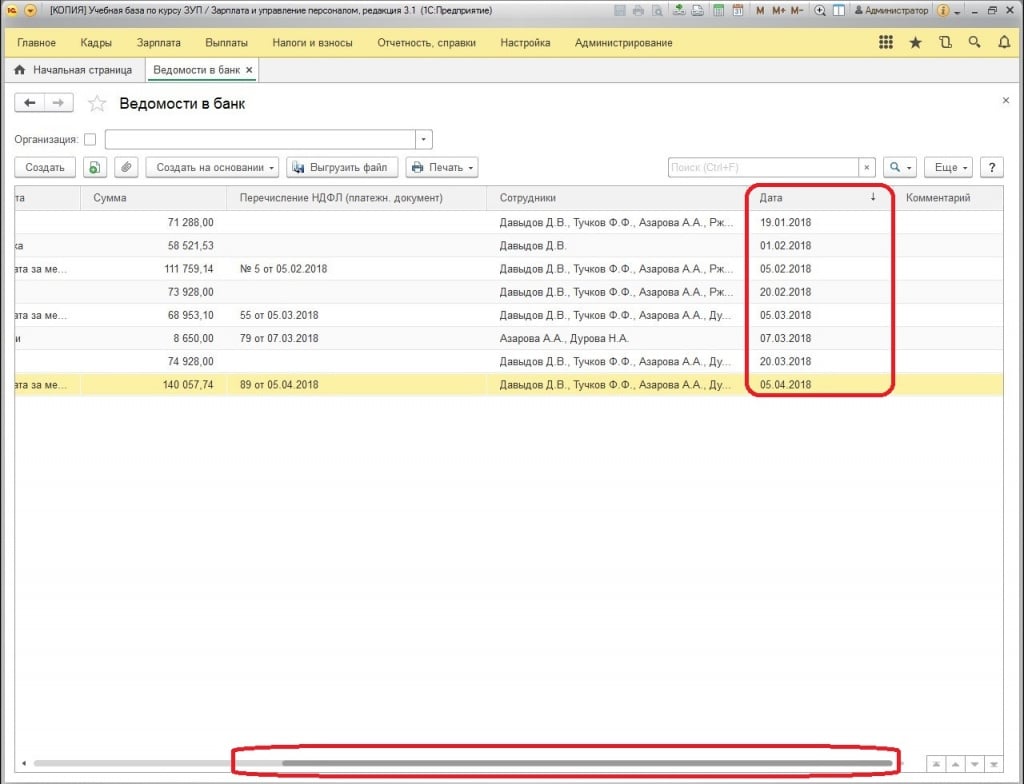The width and height of the screenshot is (1024, 784).
Task: Open the Зарплата menu section
Action: pos(158,43)
